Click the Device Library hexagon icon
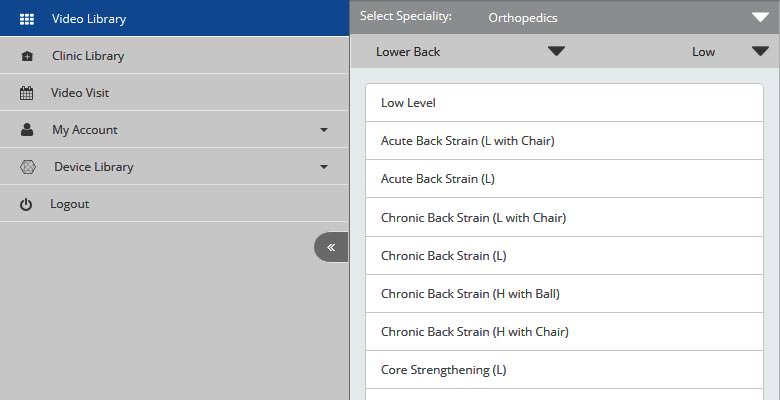The width and height of the screenshot is (780, 400). pos(27,167)
